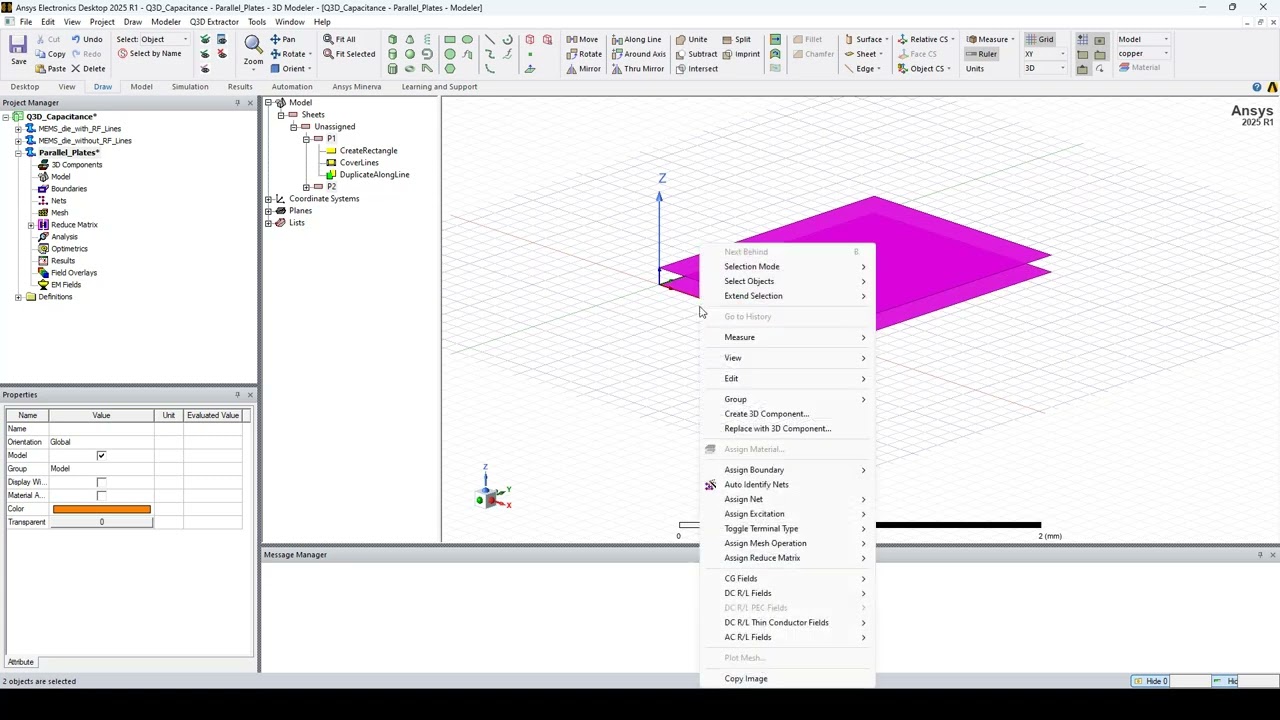Expand MEMS_die_with_RF_Lines design node

[x=18, y=129]
